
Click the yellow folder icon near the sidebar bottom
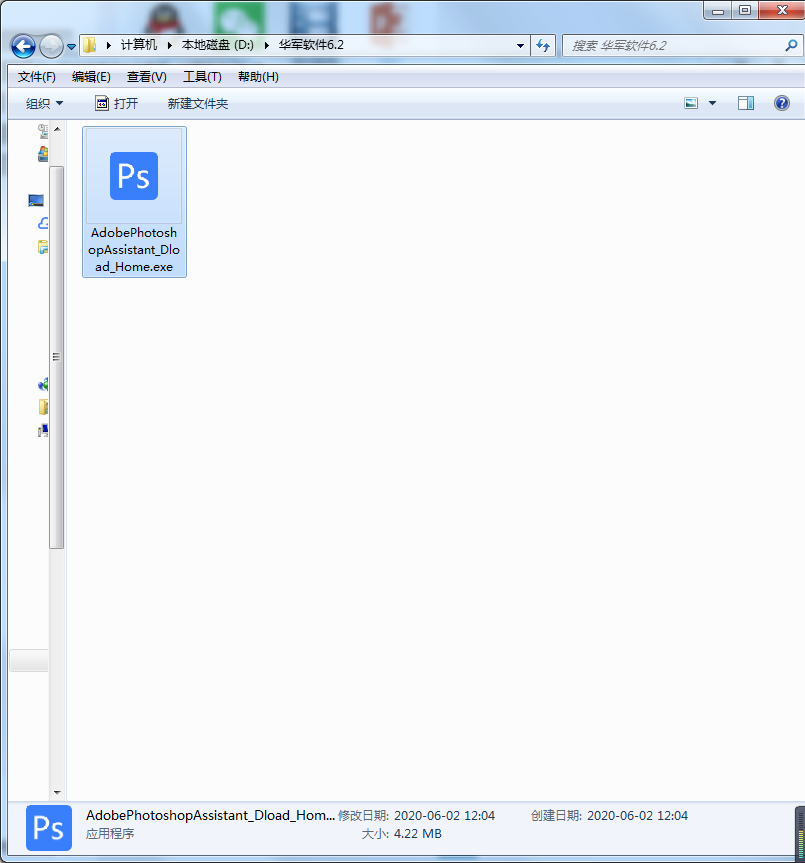click(43, 407)
